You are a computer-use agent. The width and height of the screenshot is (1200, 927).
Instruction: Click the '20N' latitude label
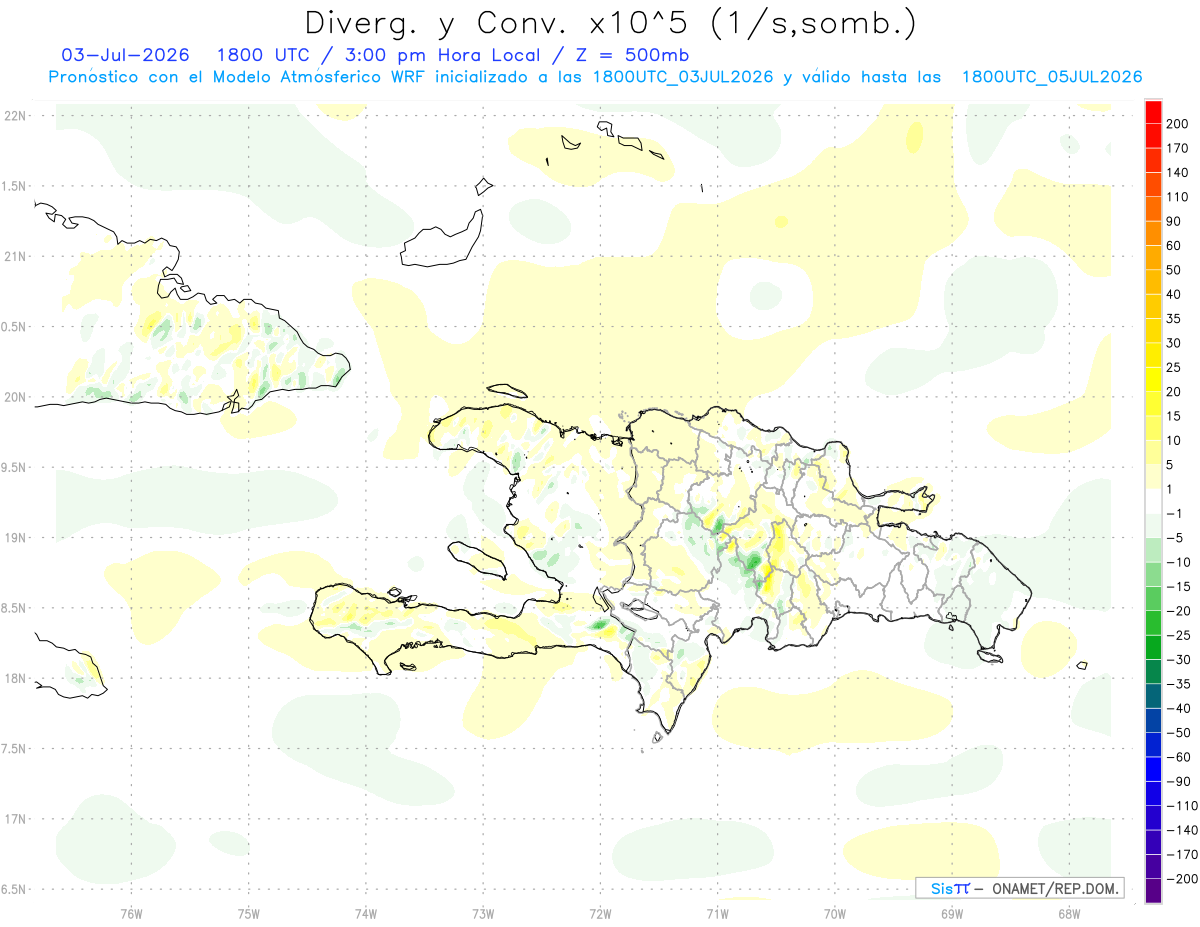tap(14, 397)
